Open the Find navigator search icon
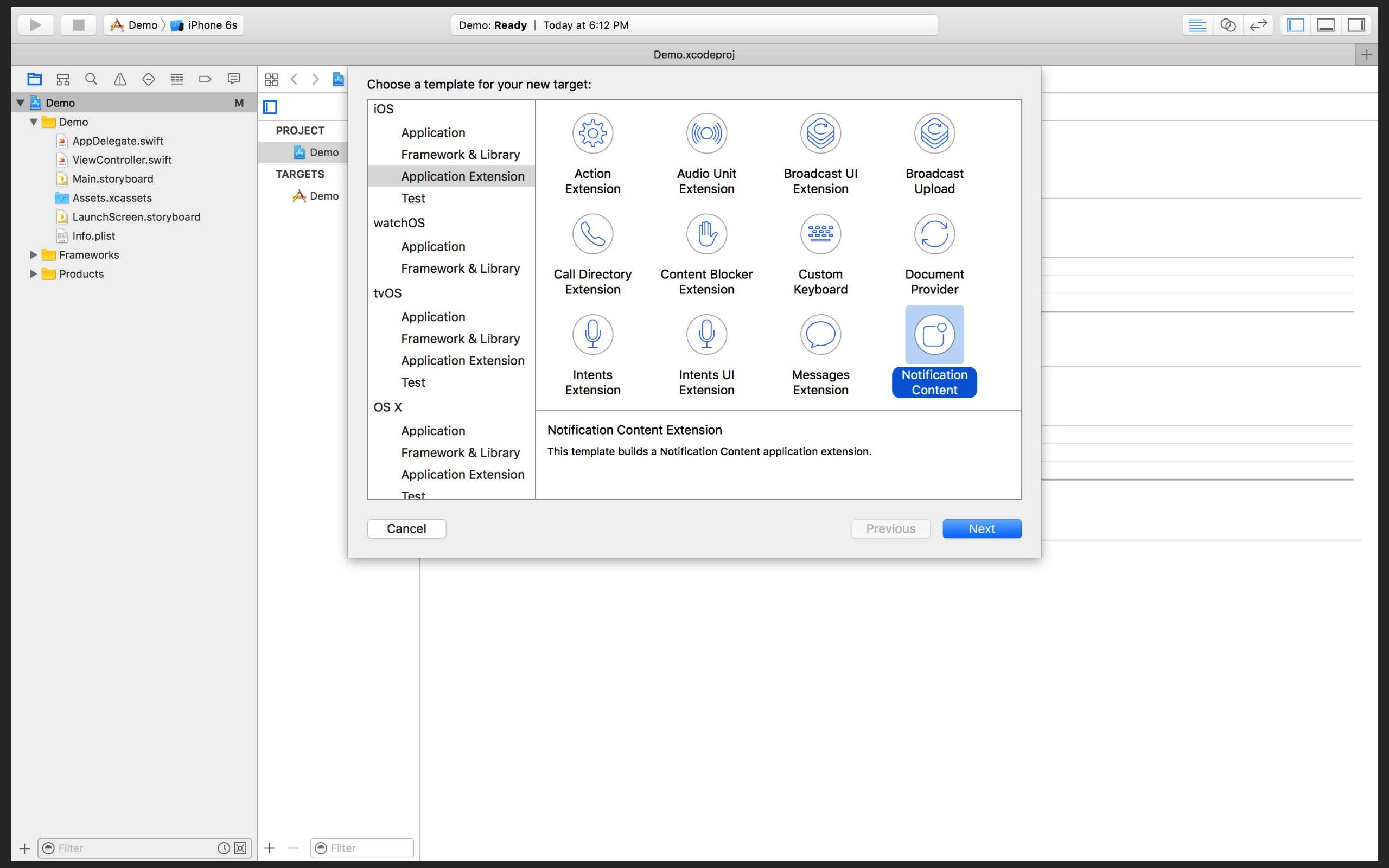The image size is (1389, 868). [91, 79]
